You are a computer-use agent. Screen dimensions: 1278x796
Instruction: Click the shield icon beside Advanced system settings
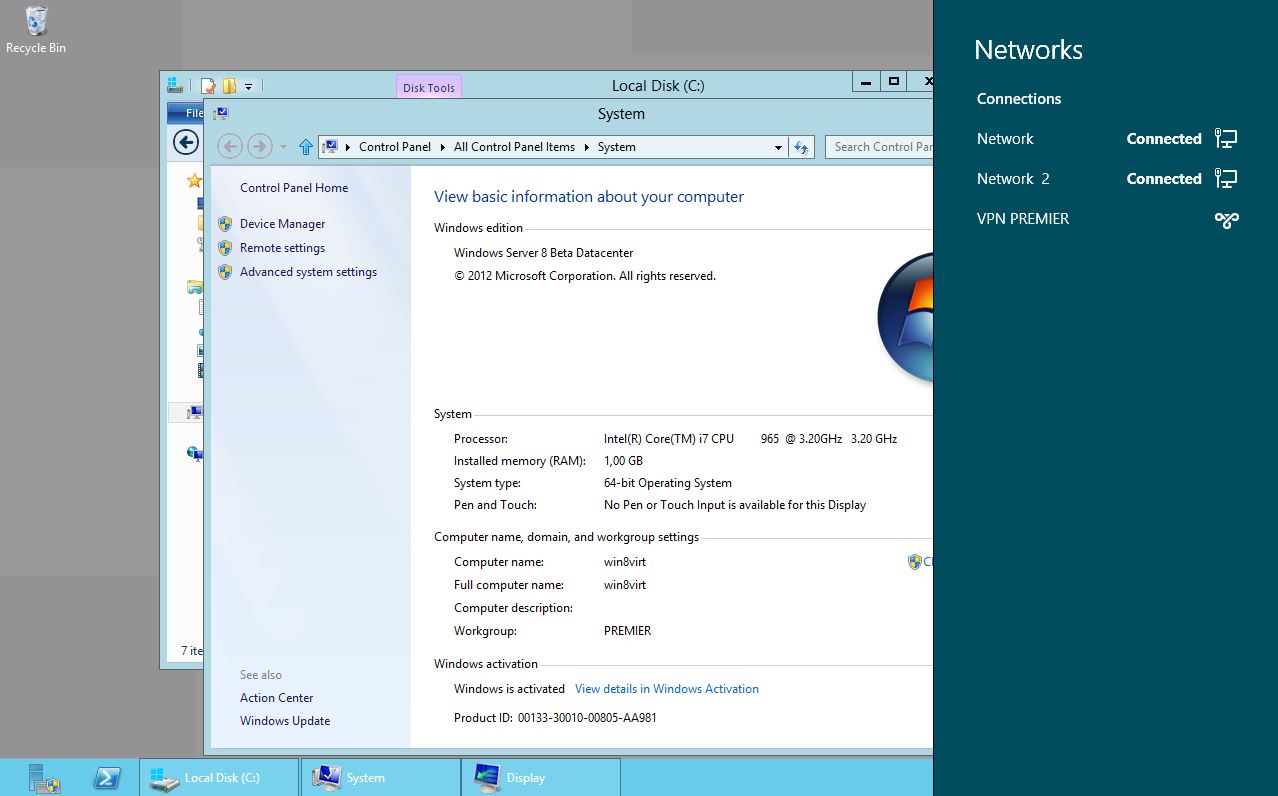225,272
